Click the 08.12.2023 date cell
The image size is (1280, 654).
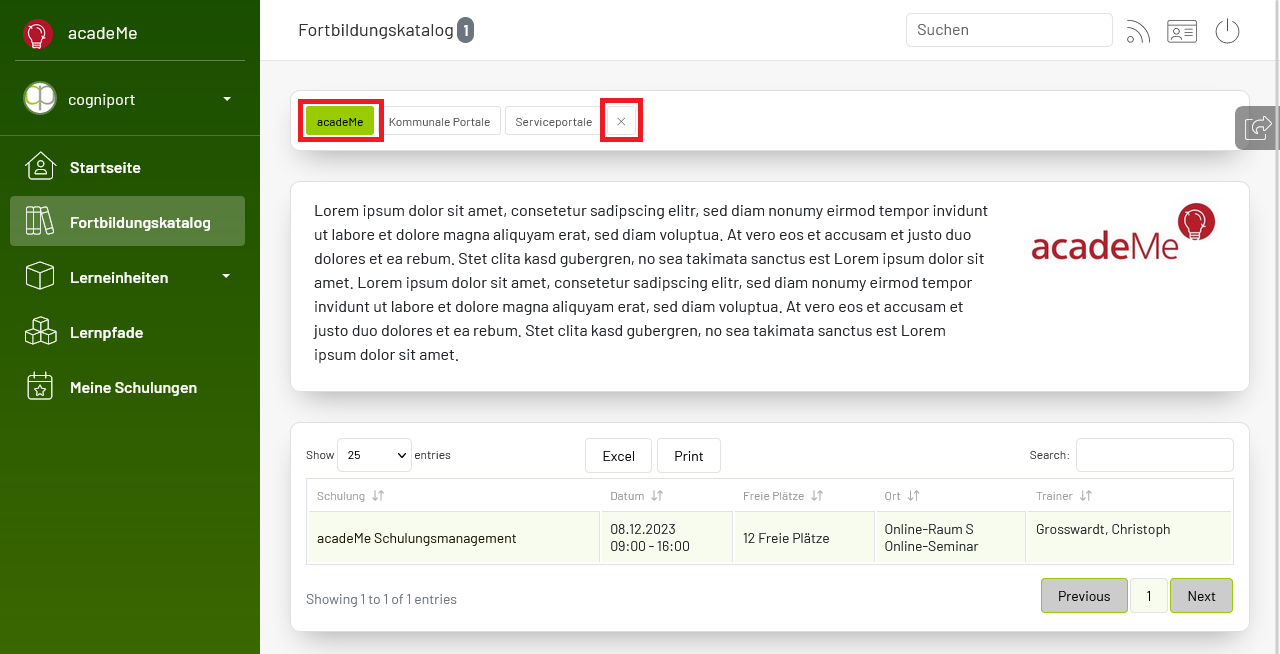[667, 538]
